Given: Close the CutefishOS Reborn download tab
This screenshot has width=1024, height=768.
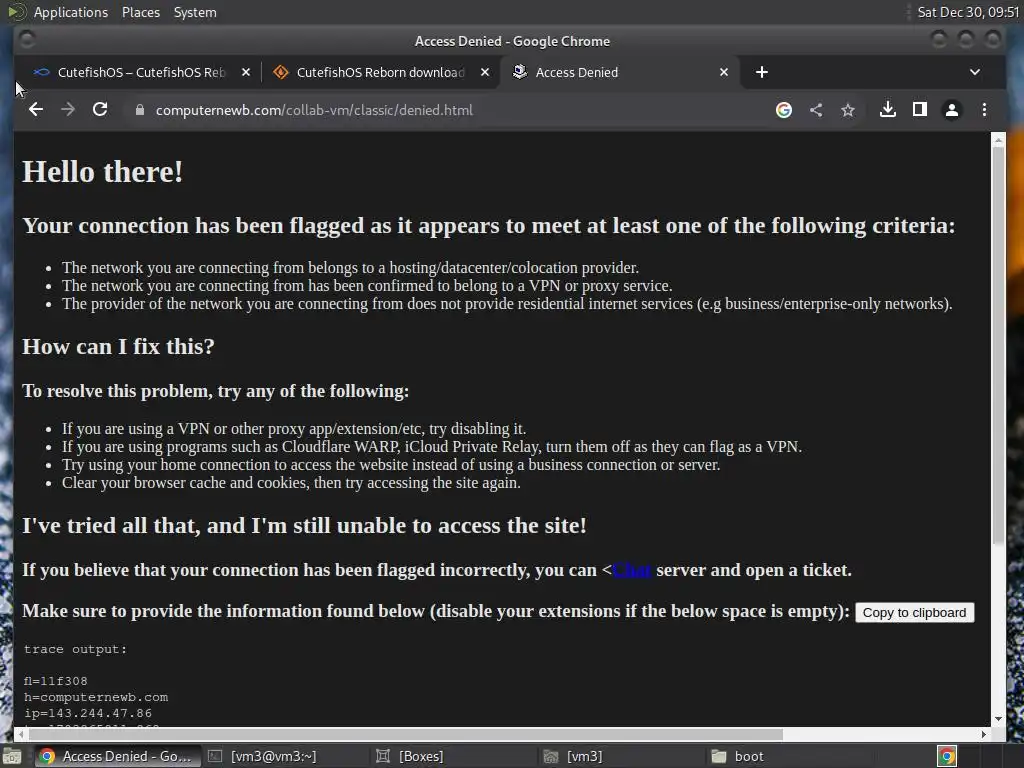Looking at the screenshot, I should [485, 72].
